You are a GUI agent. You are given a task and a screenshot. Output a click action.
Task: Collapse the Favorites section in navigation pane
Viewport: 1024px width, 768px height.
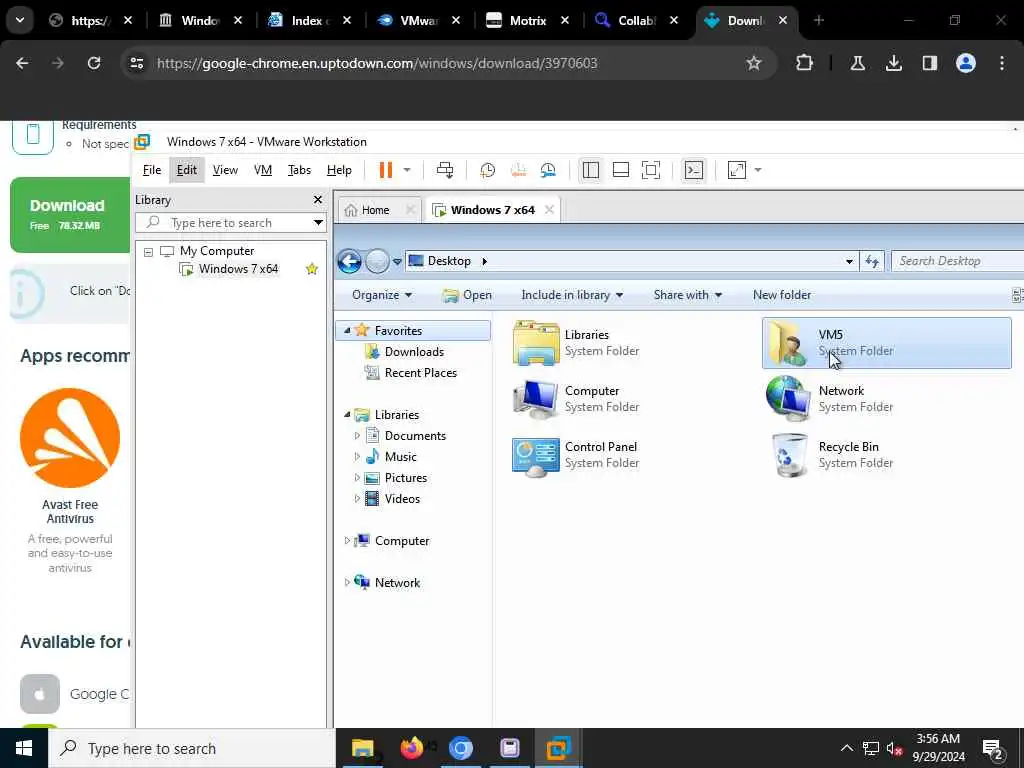[x=347, y=330]
